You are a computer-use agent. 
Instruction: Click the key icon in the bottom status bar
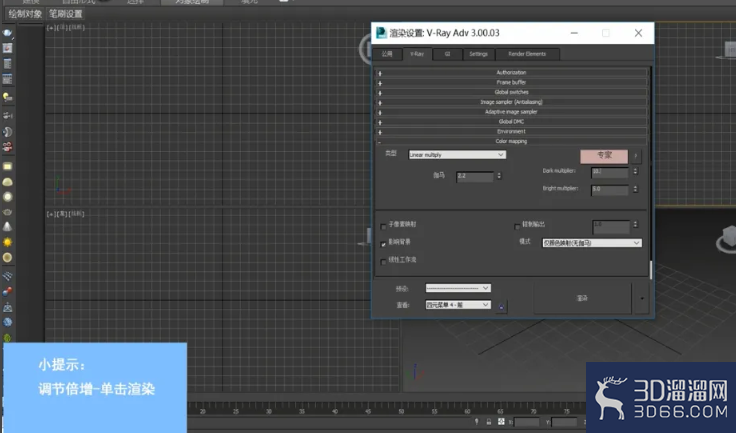476,422
